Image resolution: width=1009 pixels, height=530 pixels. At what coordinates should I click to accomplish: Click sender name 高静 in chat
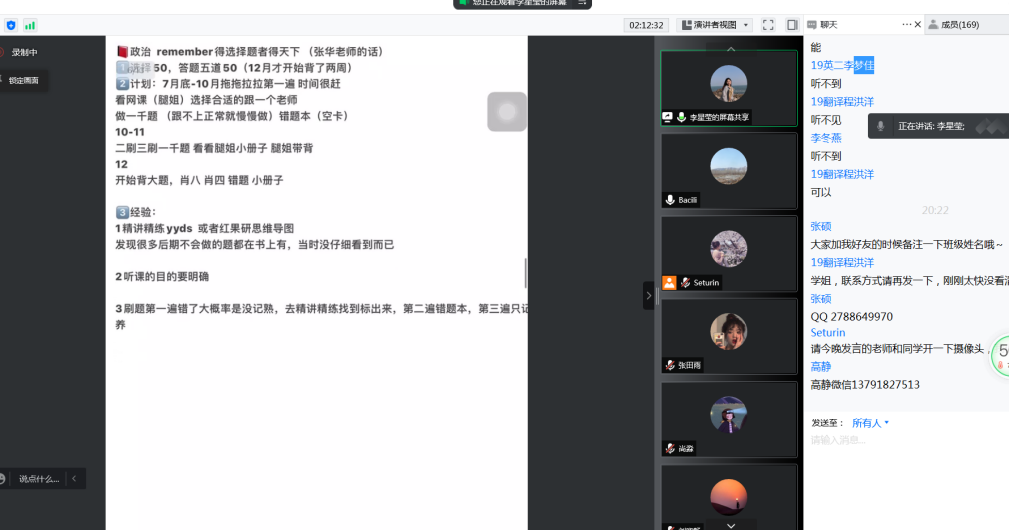click(x=820, y=367)
